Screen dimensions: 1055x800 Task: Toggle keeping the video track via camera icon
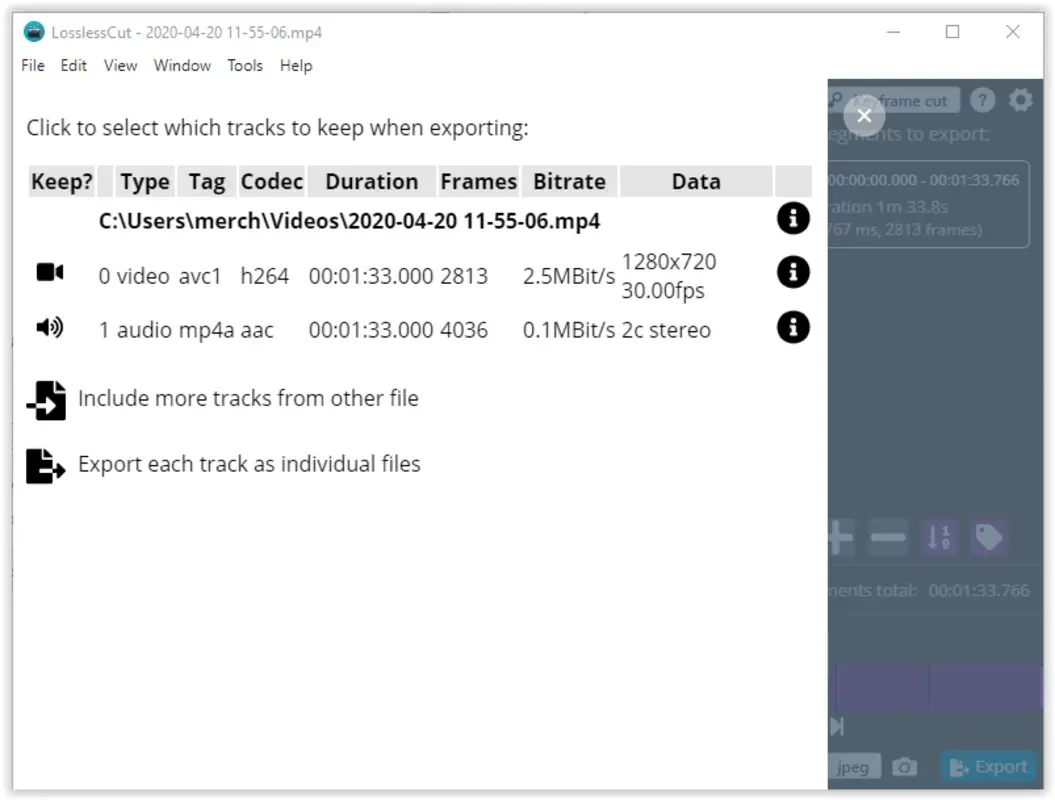click(x=49, y=272)
